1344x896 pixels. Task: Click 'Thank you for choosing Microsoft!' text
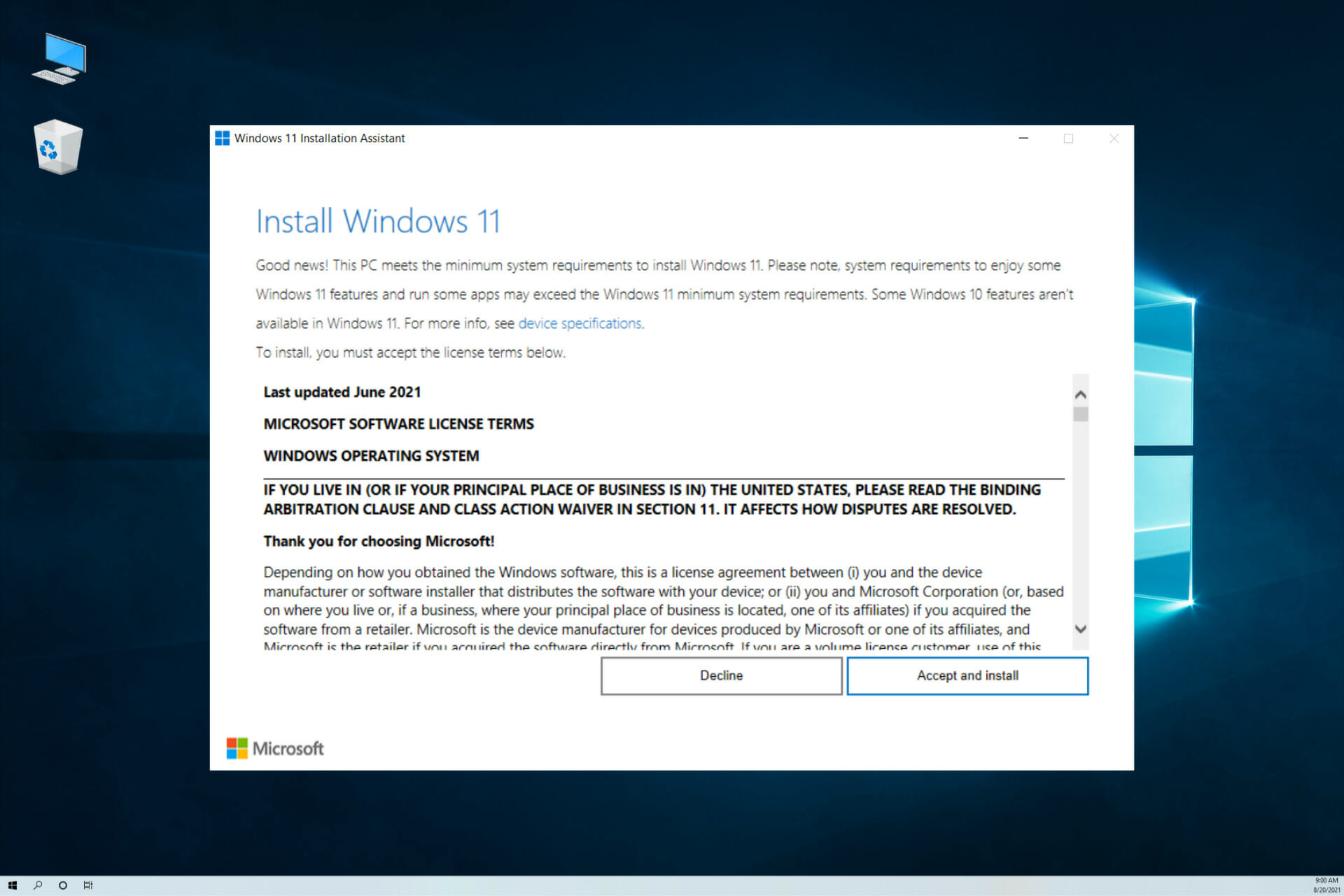[379, 541]
